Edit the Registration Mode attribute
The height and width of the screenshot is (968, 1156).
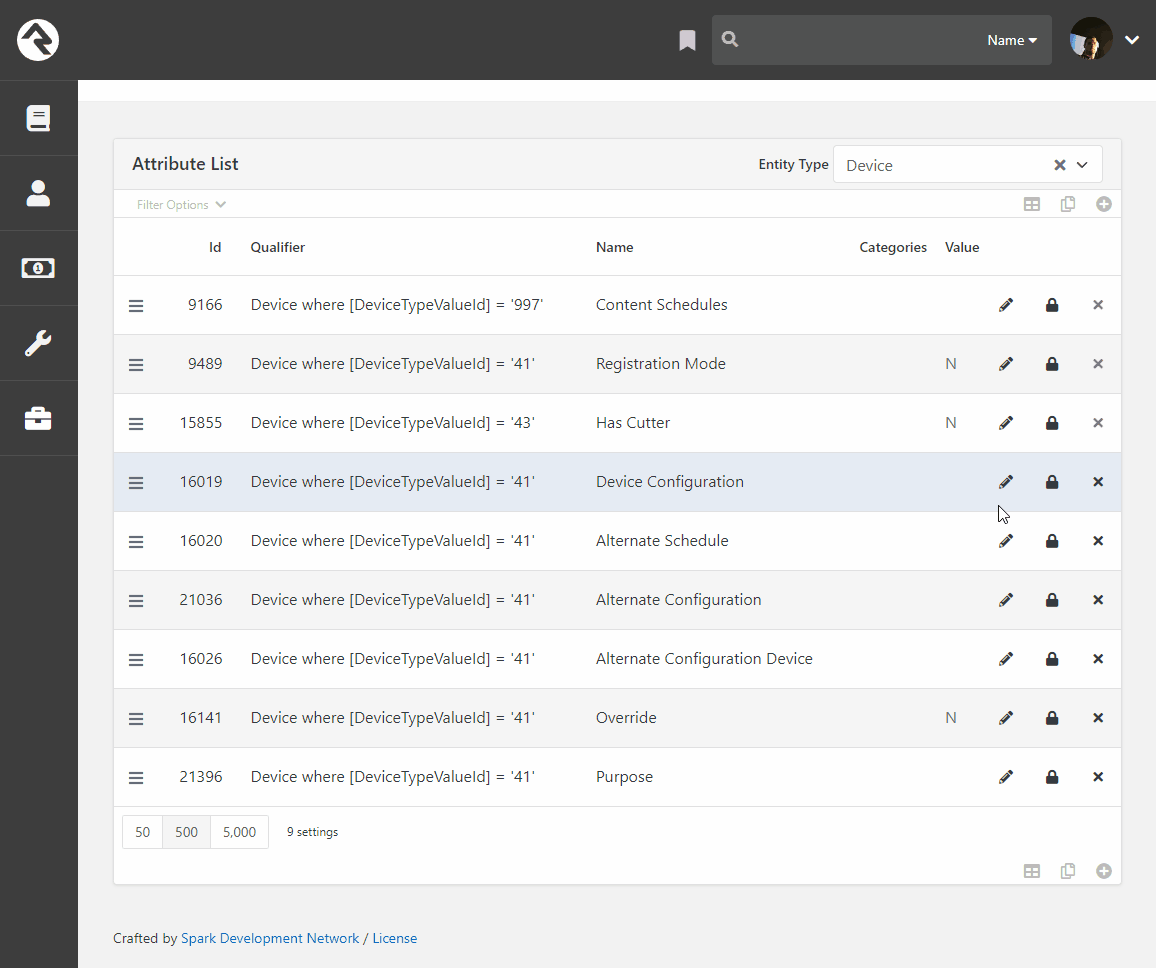[x=1006, y=363]
